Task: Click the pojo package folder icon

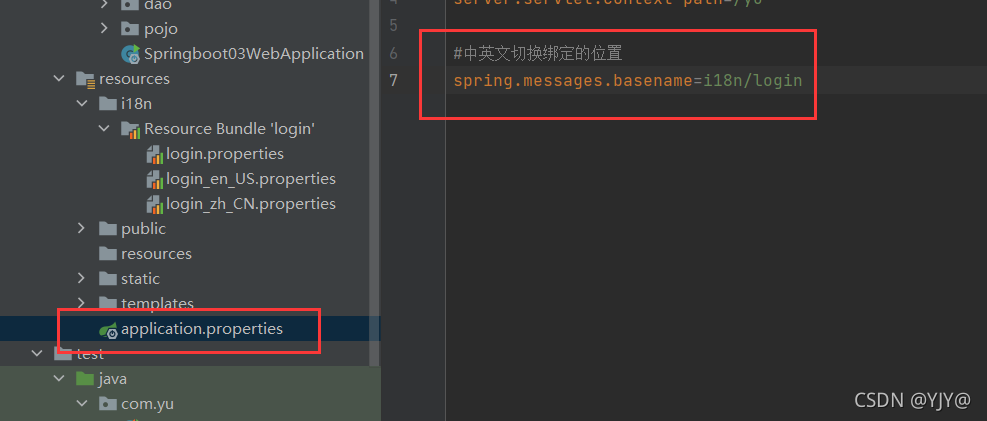Action: click(x=130, y=29)
